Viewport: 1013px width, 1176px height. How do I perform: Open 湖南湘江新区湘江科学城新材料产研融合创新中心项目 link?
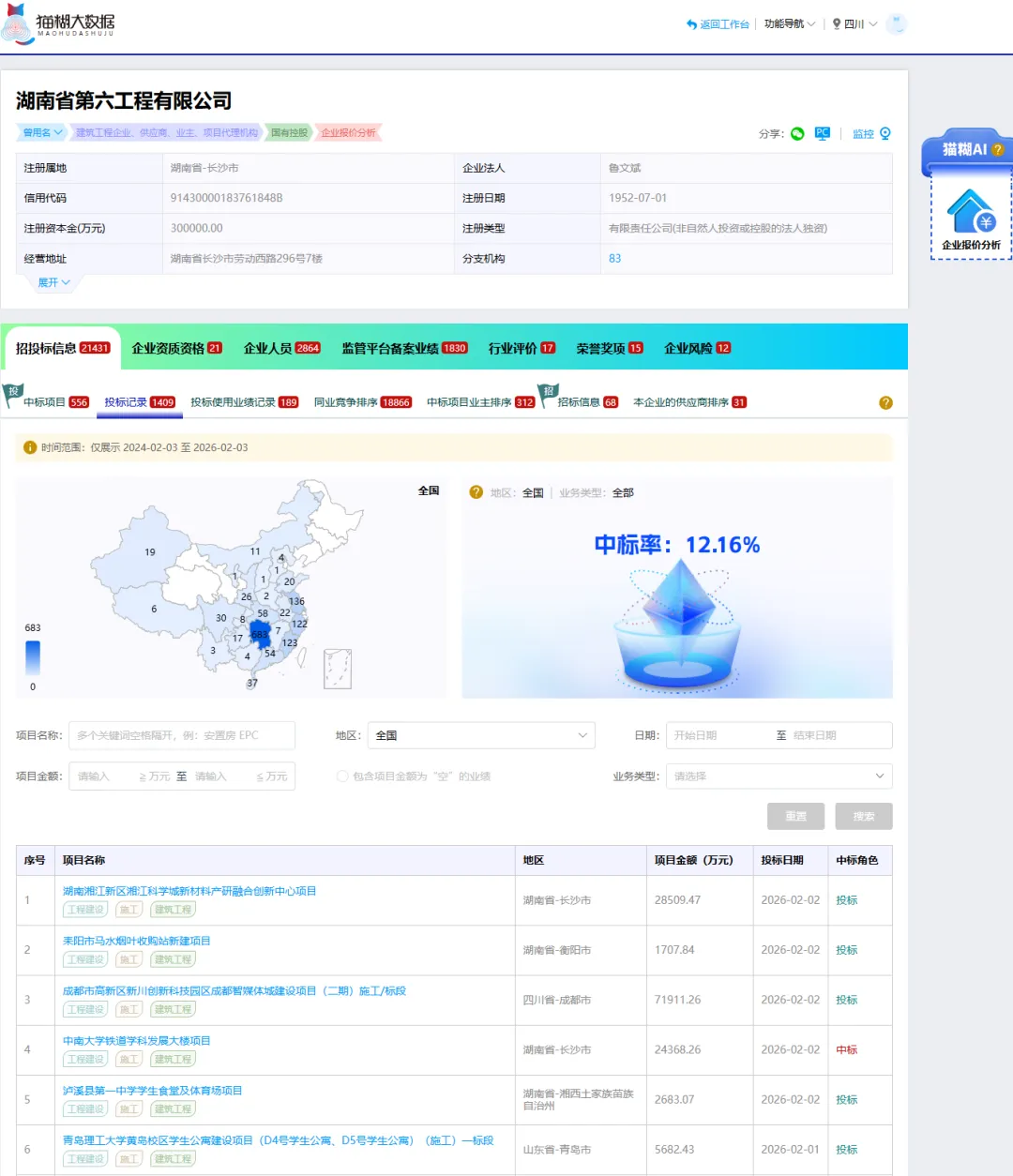coord(189,891)
